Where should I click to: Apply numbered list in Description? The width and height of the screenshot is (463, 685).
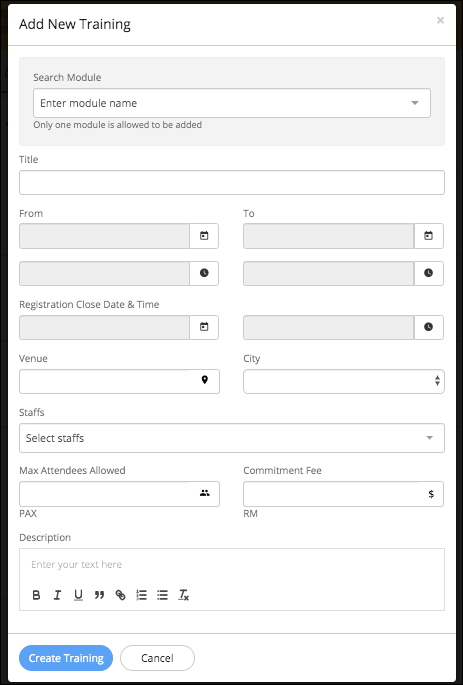[141, 595]
